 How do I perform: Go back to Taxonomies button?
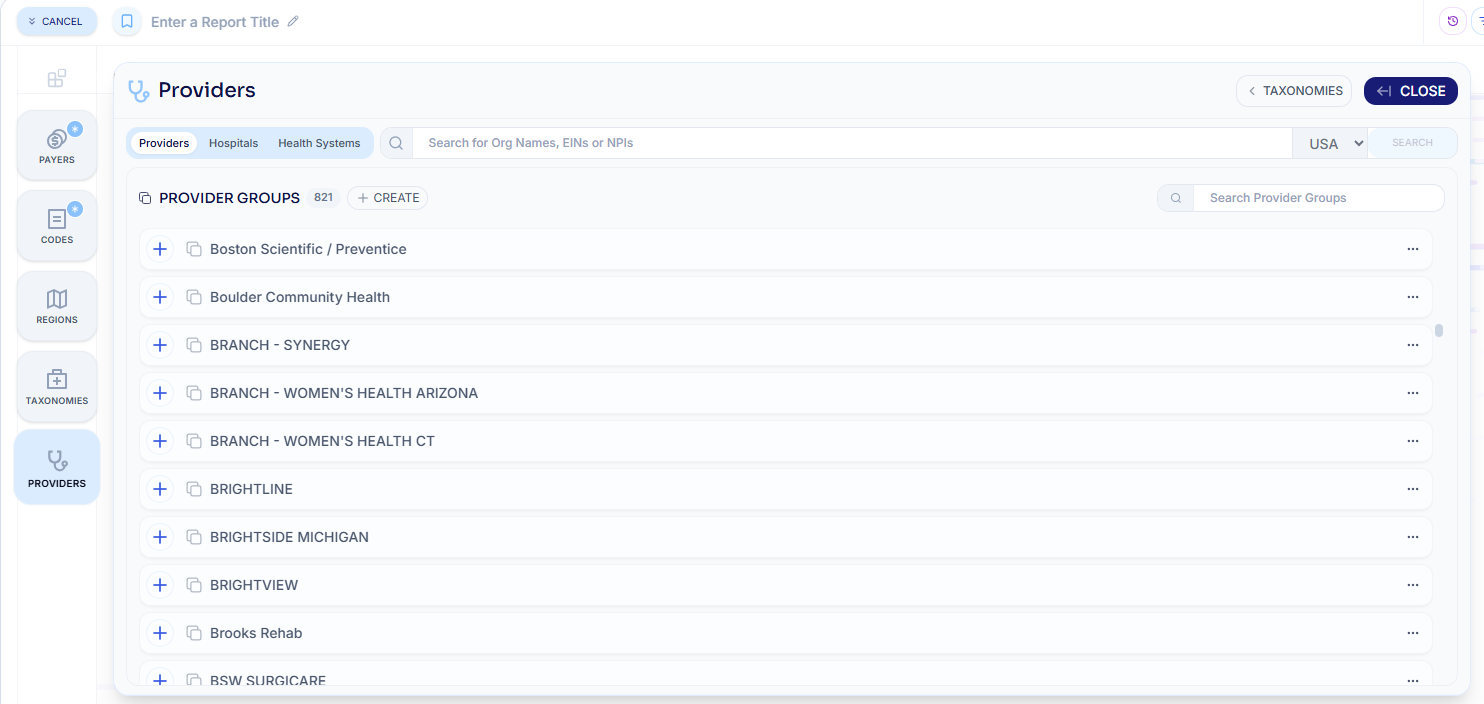[x=1294, y=91]
